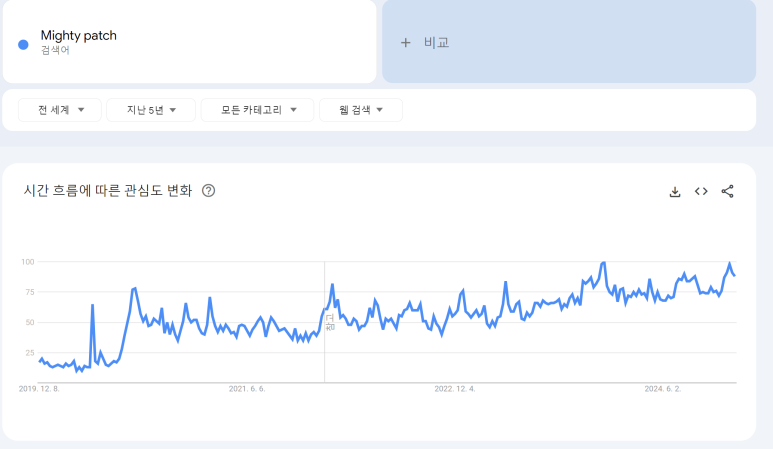The image size is (773, 449).
Task: Click the 2019. 12. 8. axis label
Action: click(x=39, y=389)
